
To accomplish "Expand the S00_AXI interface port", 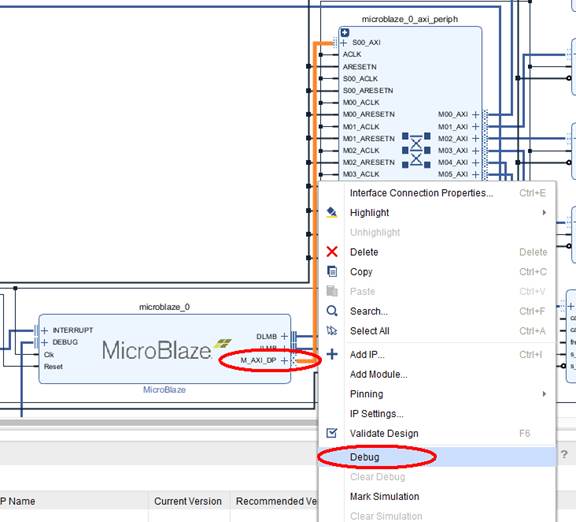I will coord(343,43).
